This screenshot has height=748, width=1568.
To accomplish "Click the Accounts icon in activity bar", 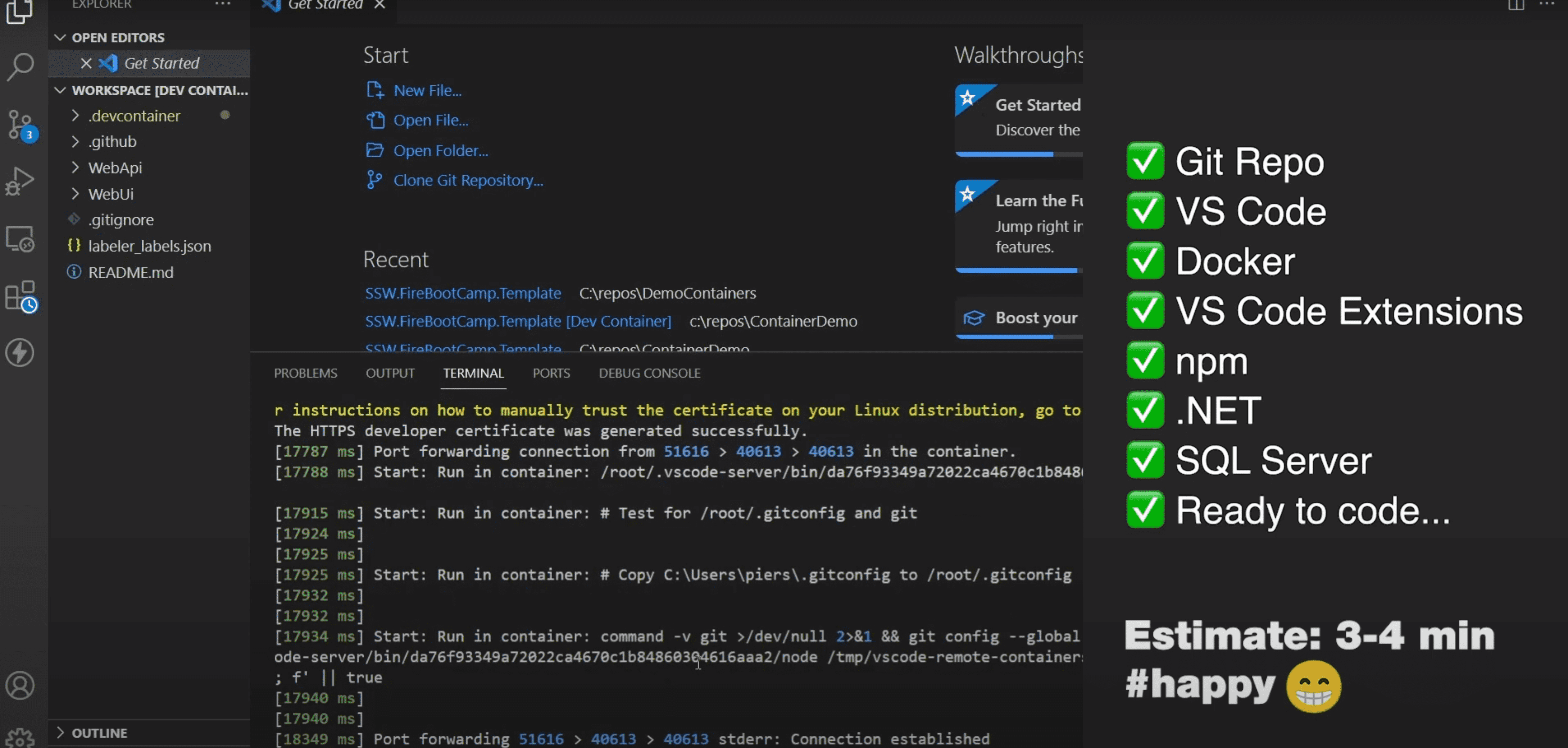I will [x=20, y=685].
